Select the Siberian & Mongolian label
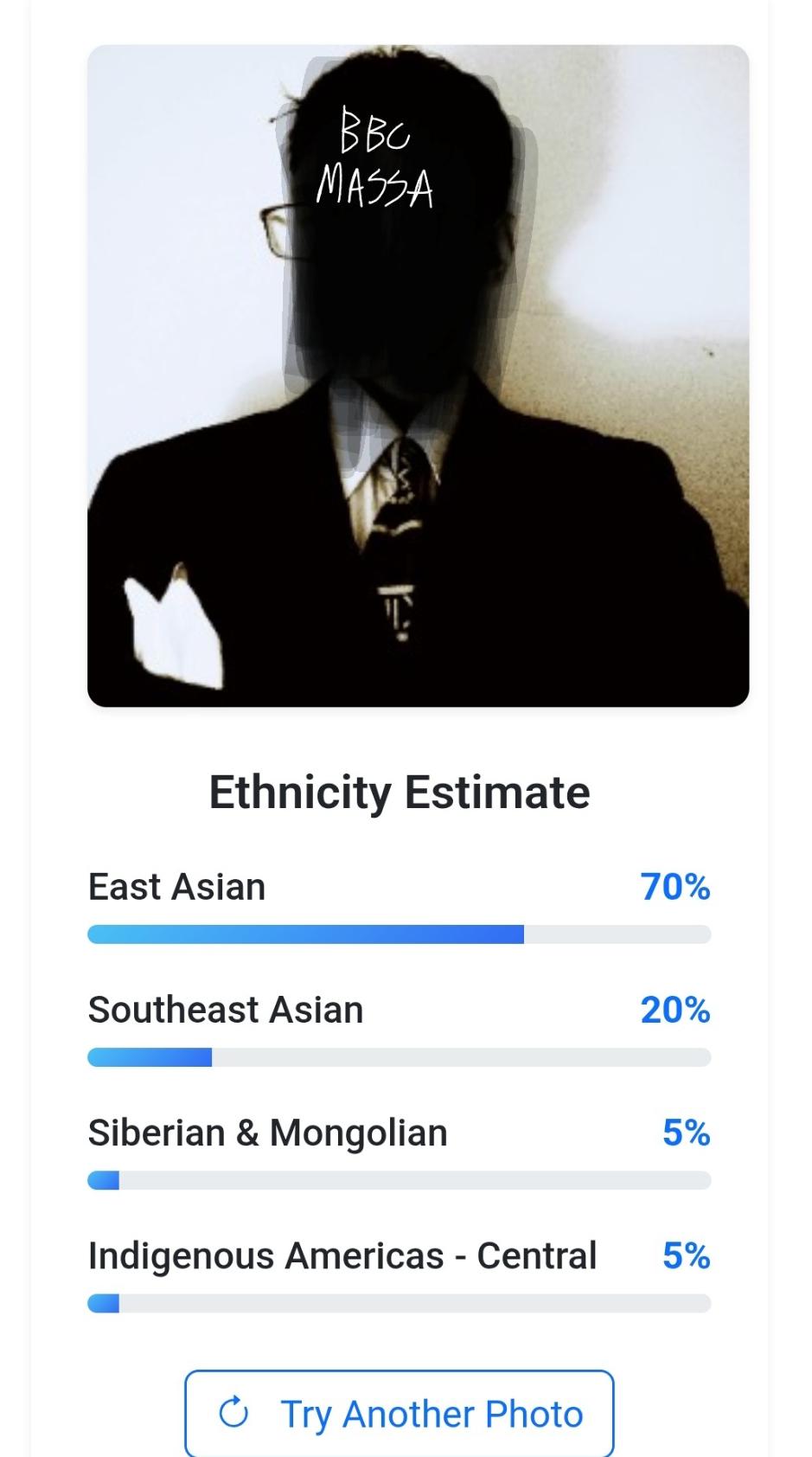The image size is (812, 1457). [268, 1133]
